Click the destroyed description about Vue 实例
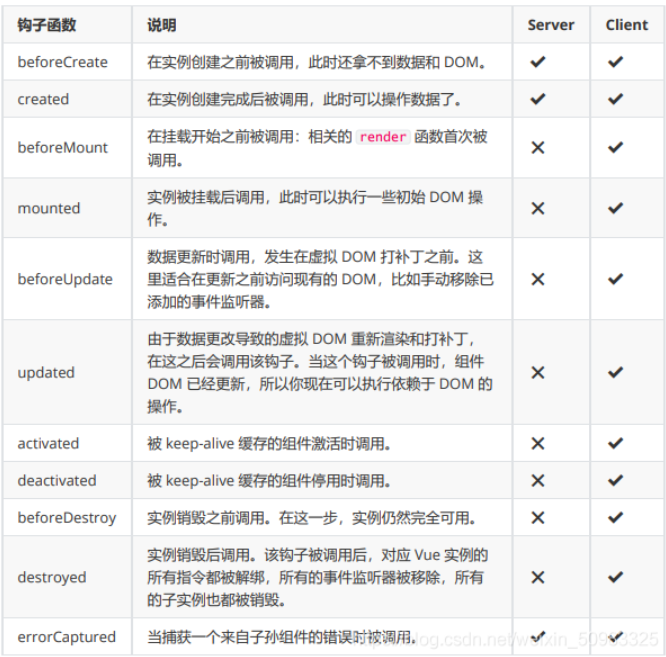 (x=317, y=577)
